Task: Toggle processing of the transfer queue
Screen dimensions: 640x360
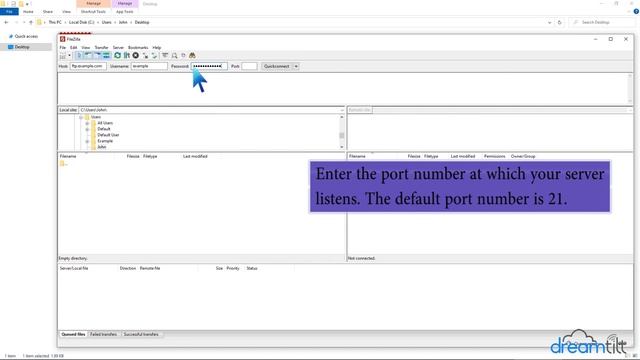Action: (127, 56)
